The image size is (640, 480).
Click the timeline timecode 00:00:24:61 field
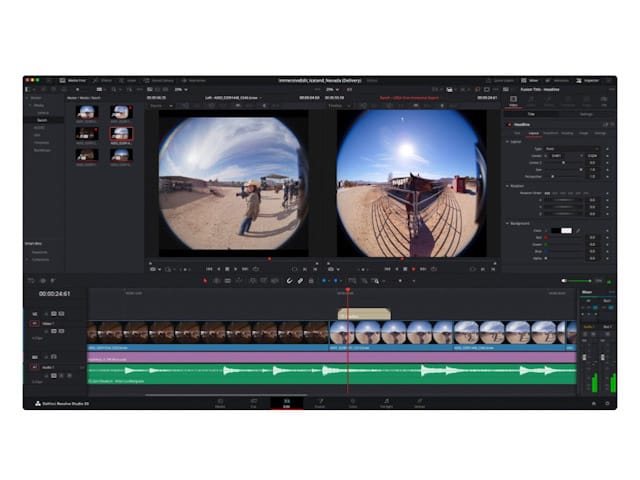tap(54, 294)
